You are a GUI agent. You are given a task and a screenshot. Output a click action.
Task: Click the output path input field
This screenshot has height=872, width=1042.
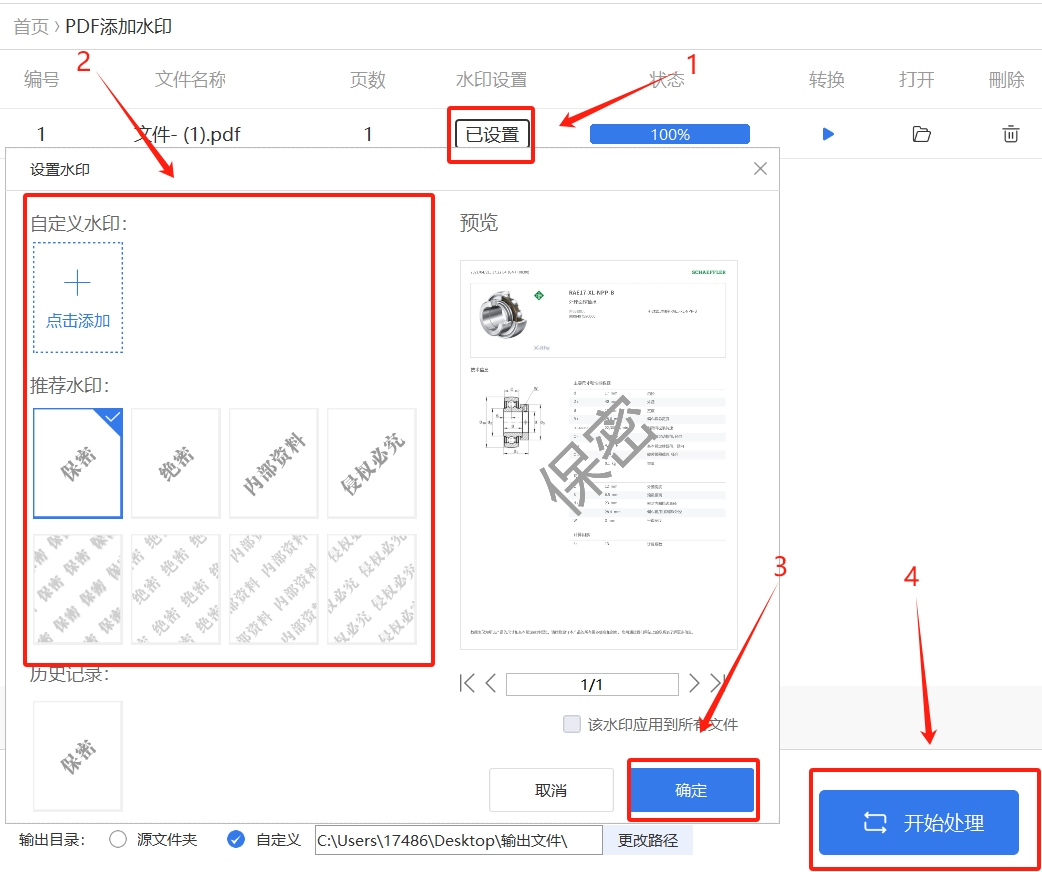[457, 840]
